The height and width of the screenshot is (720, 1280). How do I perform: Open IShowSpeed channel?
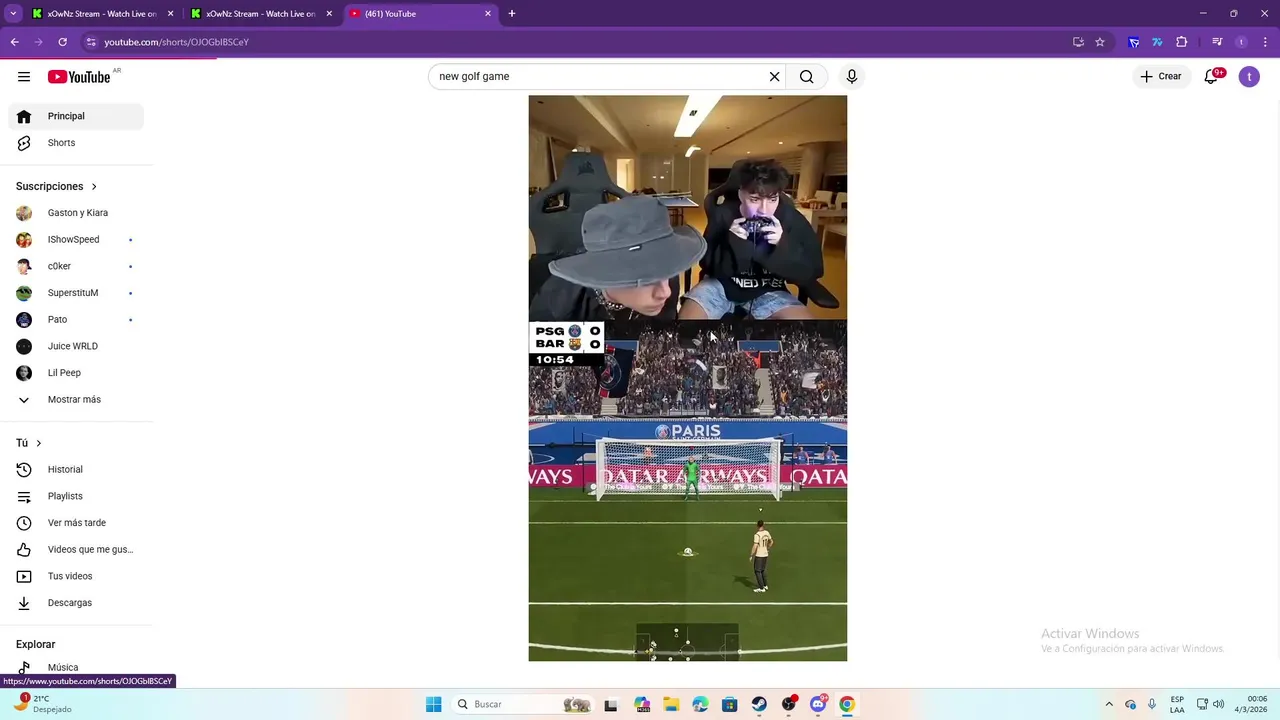pyautogui.click(x=76, y=240)
